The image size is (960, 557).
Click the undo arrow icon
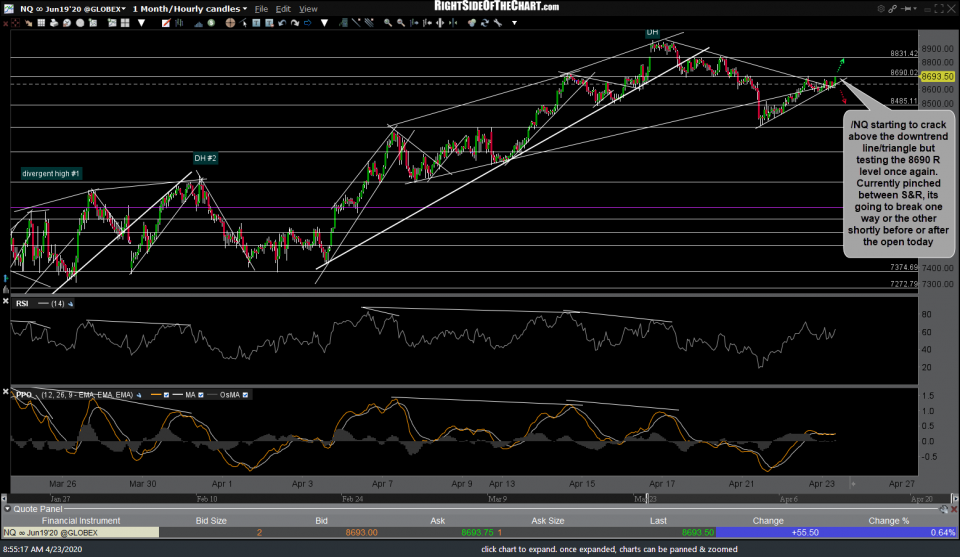coord(282,23)
